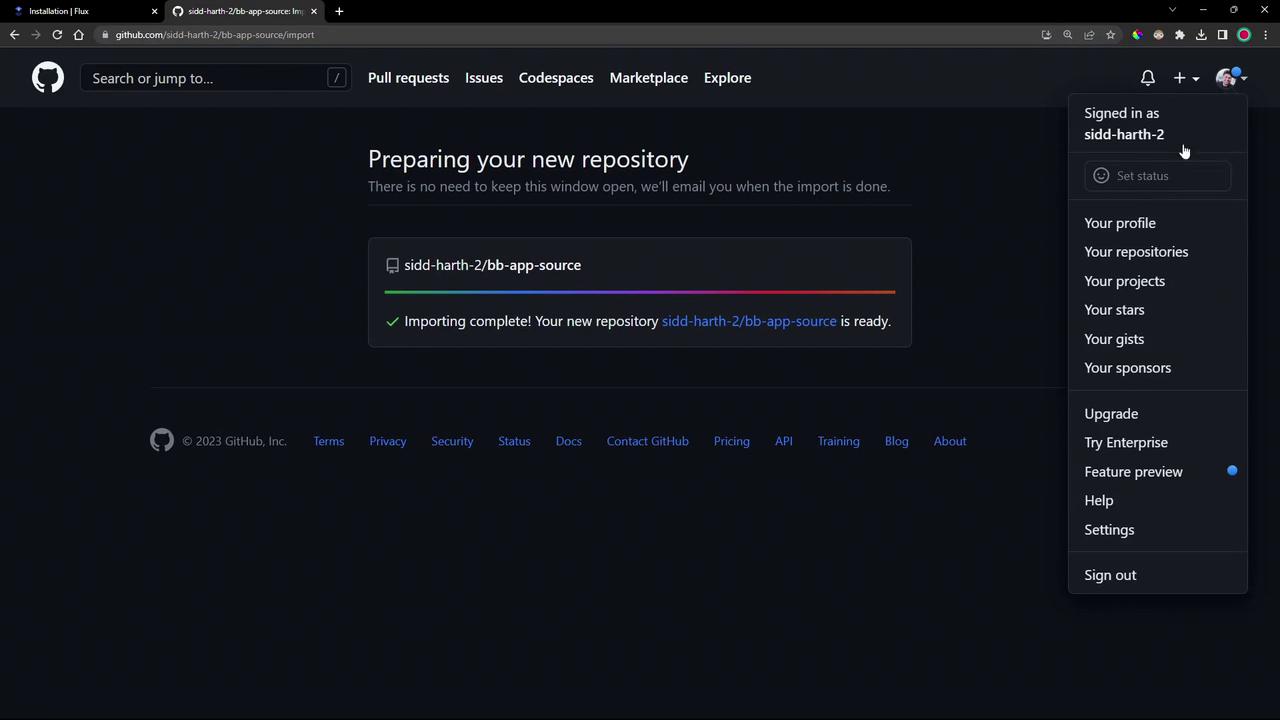1280x720 pixels.
Task: Open the Privacy footer link
Action: click(387, 441)
